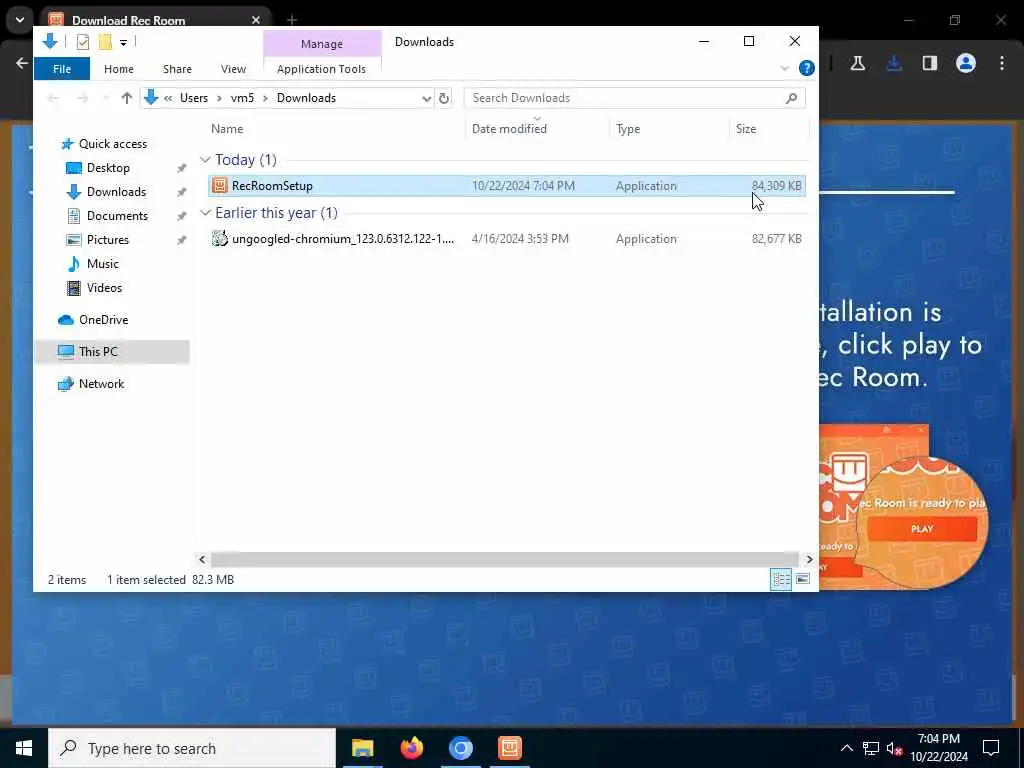
Task: Open the Application Tools tab
Action: pyautogui.click(x=321, y=69)
